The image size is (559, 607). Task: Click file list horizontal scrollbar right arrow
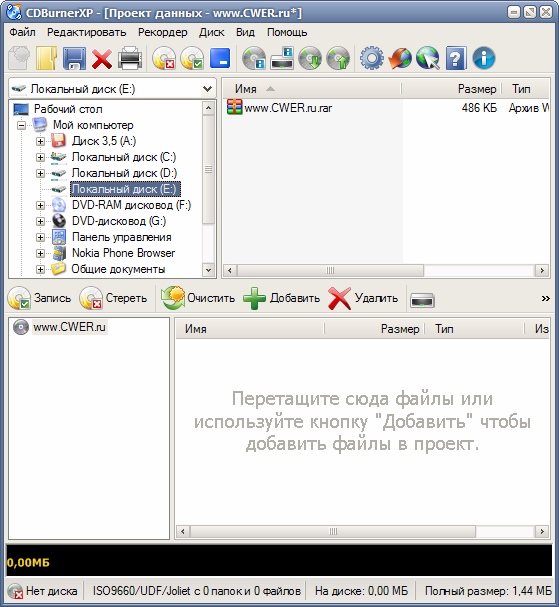[x=542, y=270]
